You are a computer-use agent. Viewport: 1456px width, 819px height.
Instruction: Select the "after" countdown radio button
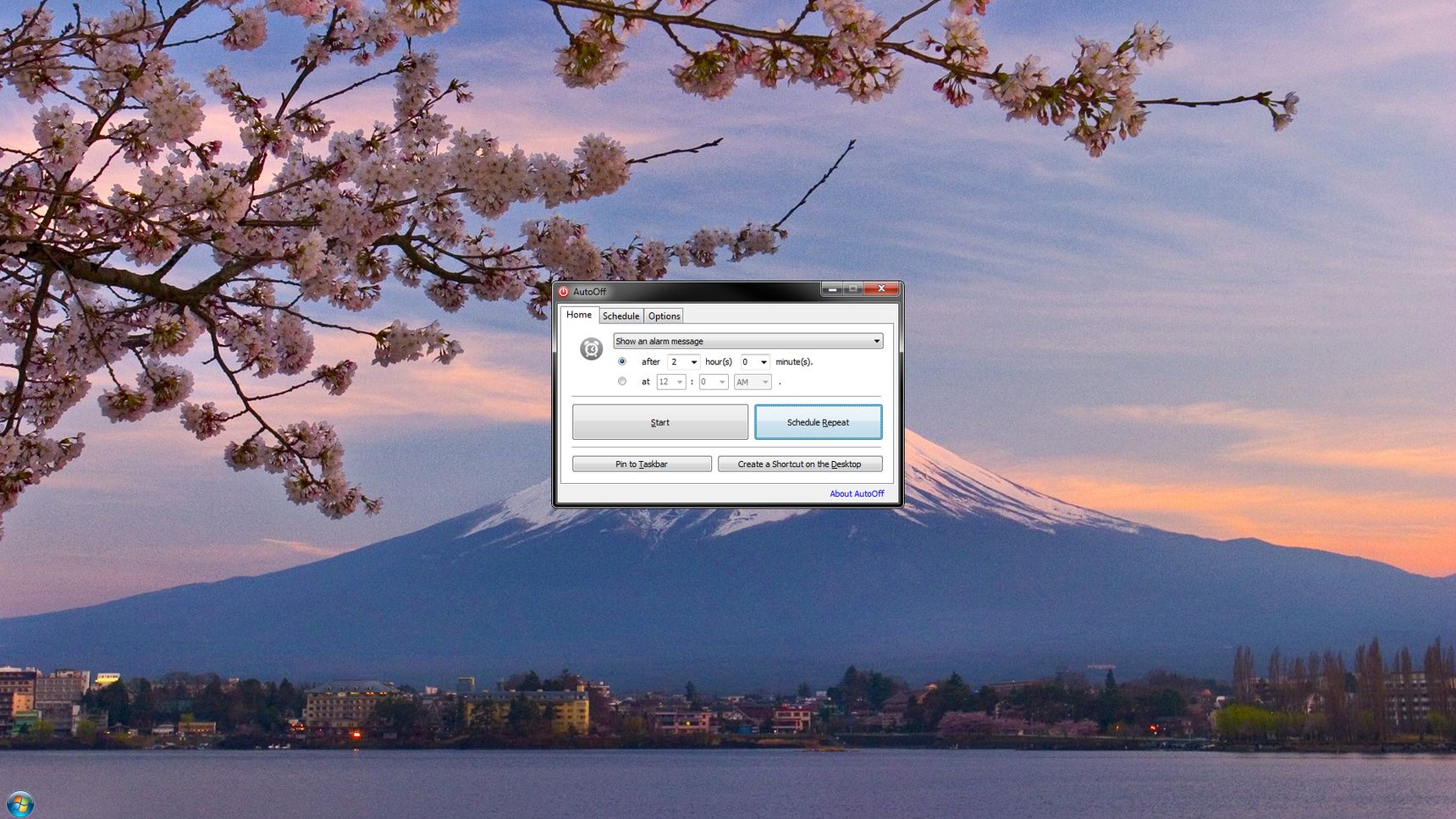(x=622, y=361)
